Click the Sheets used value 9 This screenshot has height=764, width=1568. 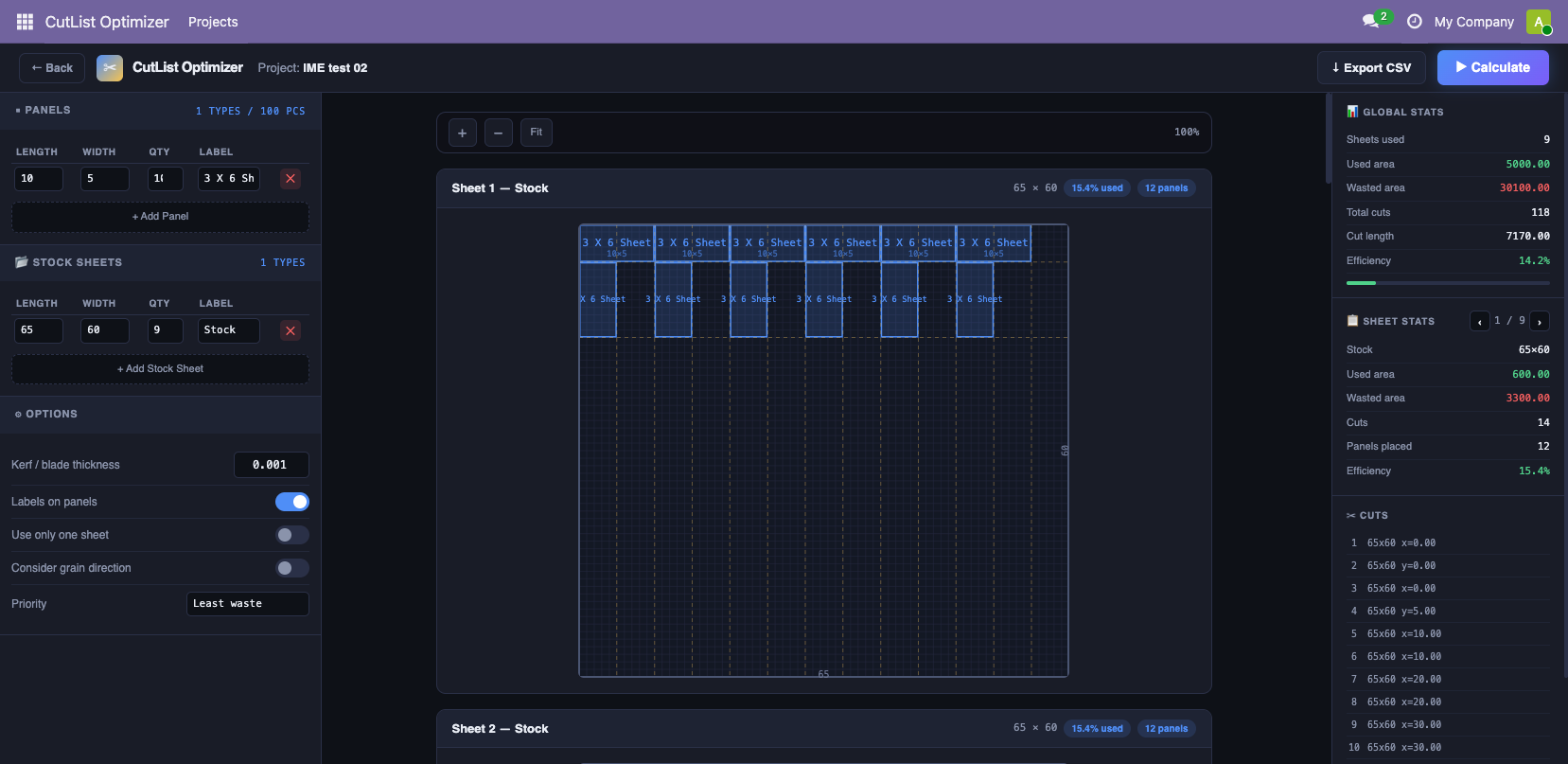tap(1547, 140)
